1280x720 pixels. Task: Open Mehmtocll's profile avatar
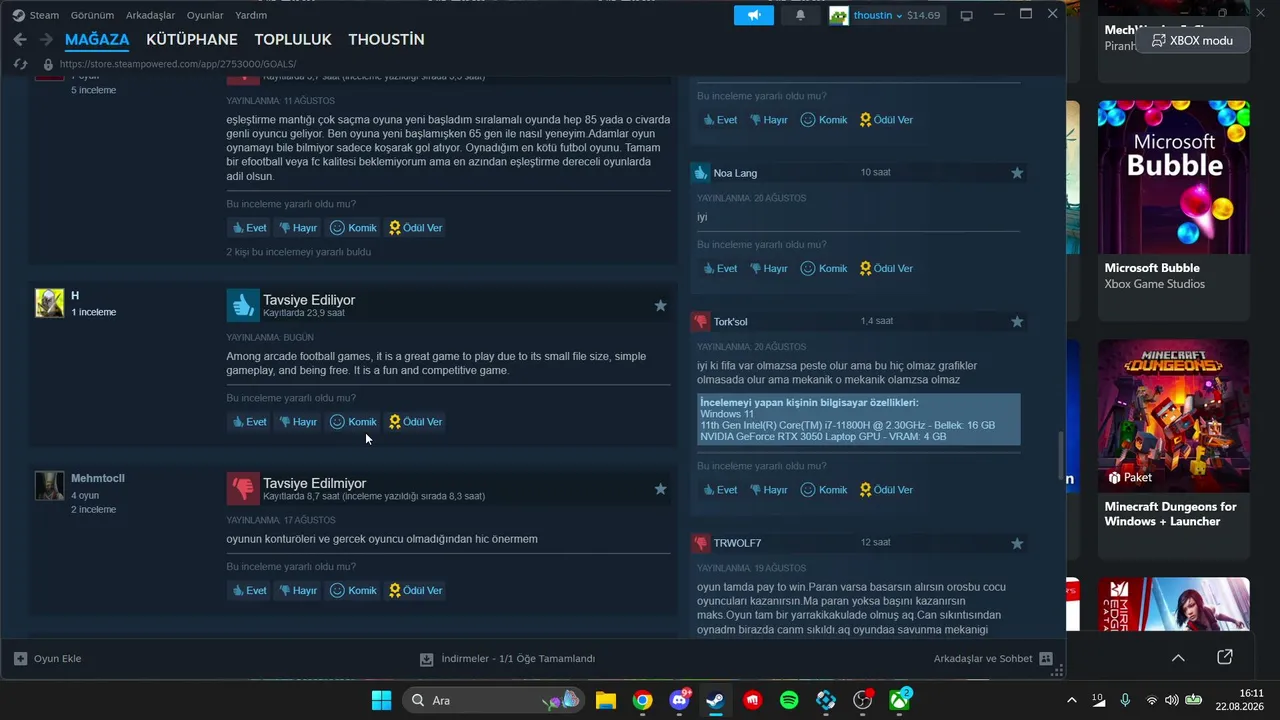(x=49, y=486)
